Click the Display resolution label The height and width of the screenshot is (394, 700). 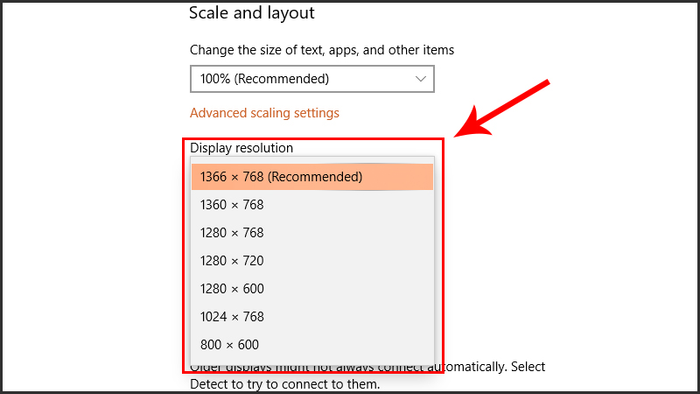242,148
